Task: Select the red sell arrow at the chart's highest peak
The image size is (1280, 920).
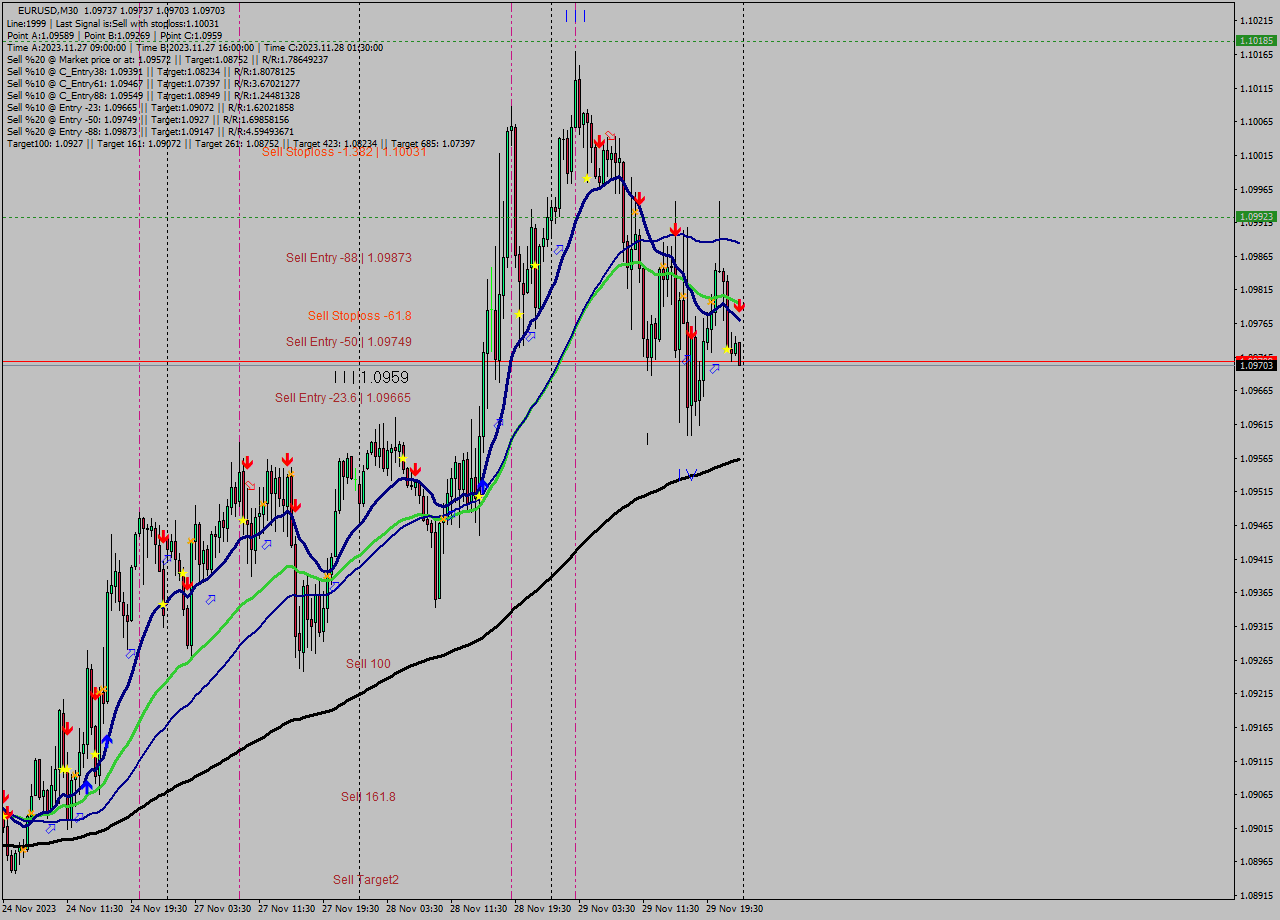Action: pyautogui.click(x=598, y=141)
